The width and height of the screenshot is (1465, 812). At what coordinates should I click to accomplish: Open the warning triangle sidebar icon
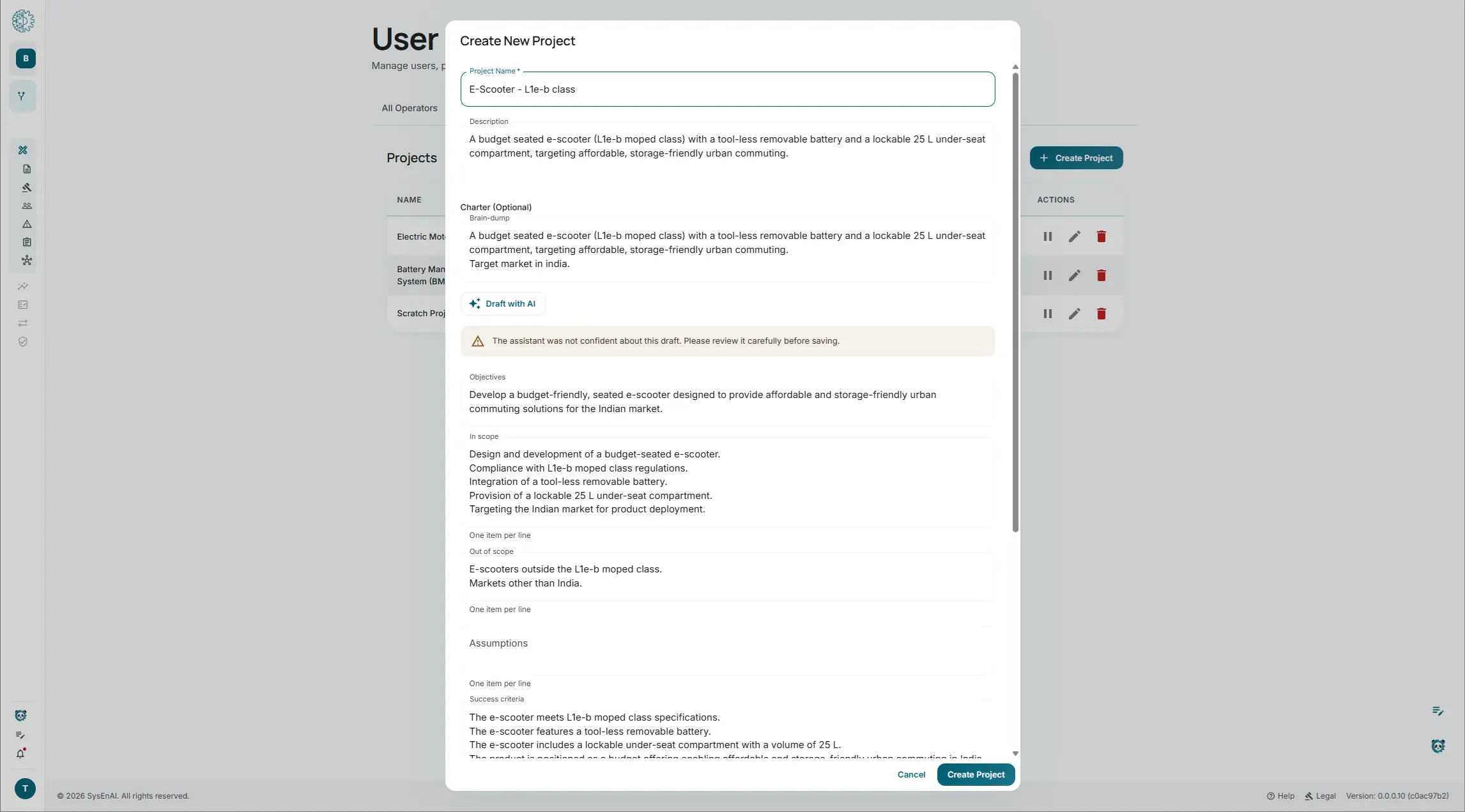27,224
